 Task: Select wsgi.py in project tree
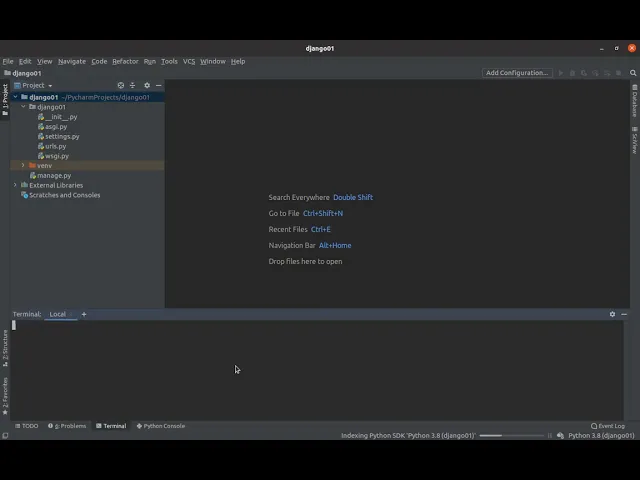coord(53,156)
